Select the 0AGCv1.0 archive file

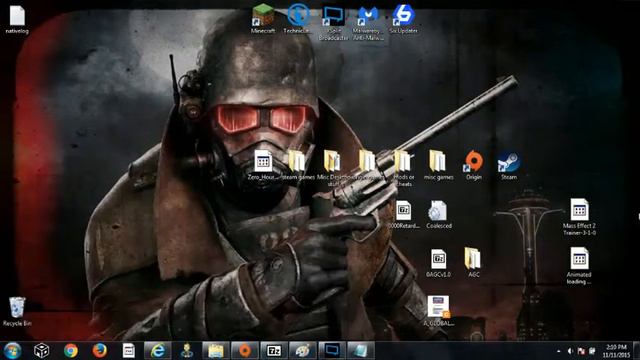tap(438, 263)
